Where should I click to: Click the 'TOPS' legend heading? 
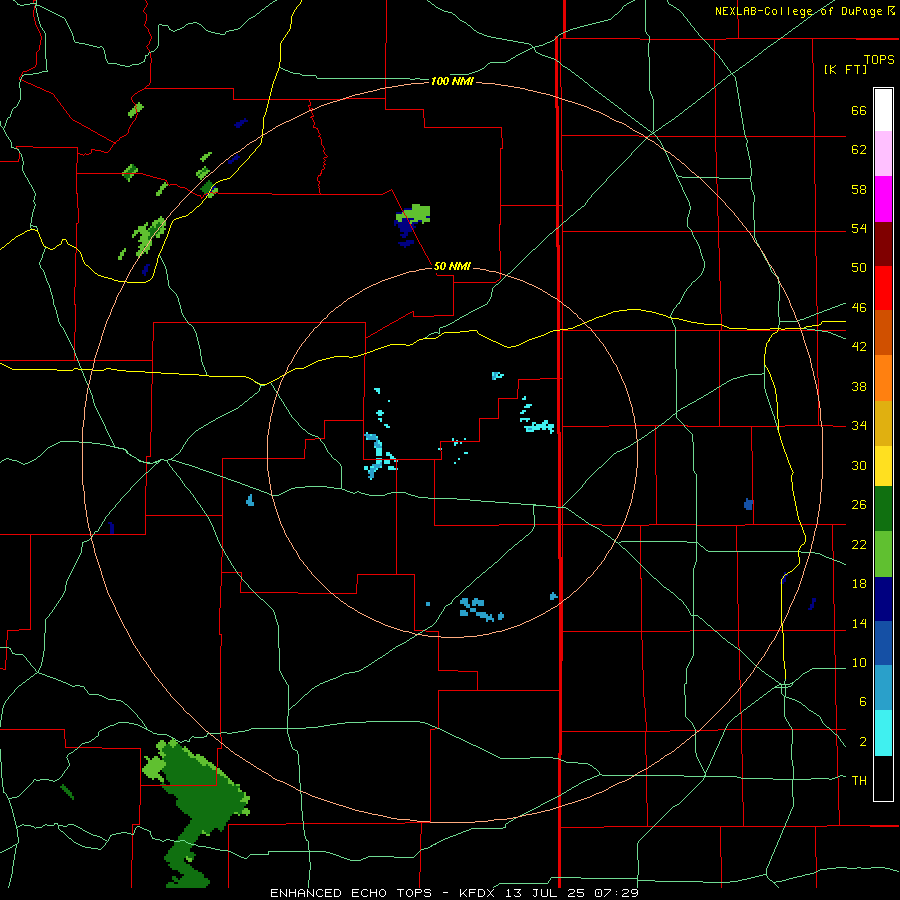[879, 59]
